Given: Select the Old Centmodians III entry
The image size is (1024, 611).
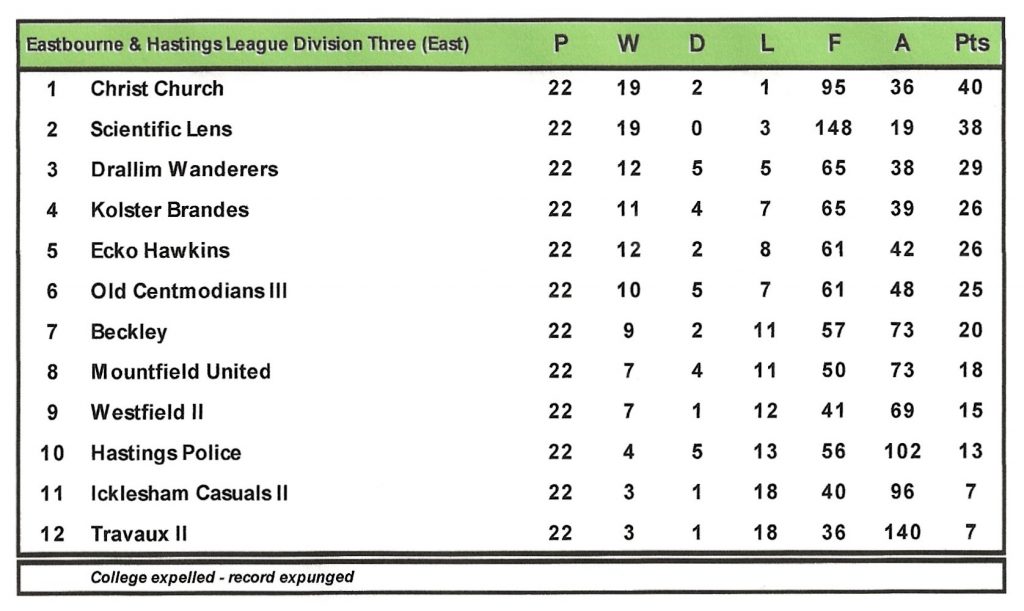Looking at the screenshot, I should click(x=189, y=291).
